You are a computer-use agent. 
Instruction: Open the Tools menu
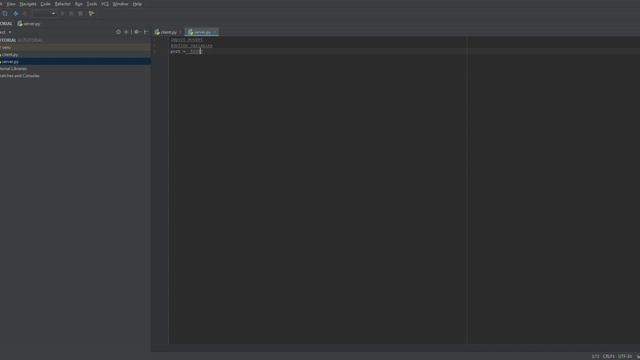pos(92,4)
